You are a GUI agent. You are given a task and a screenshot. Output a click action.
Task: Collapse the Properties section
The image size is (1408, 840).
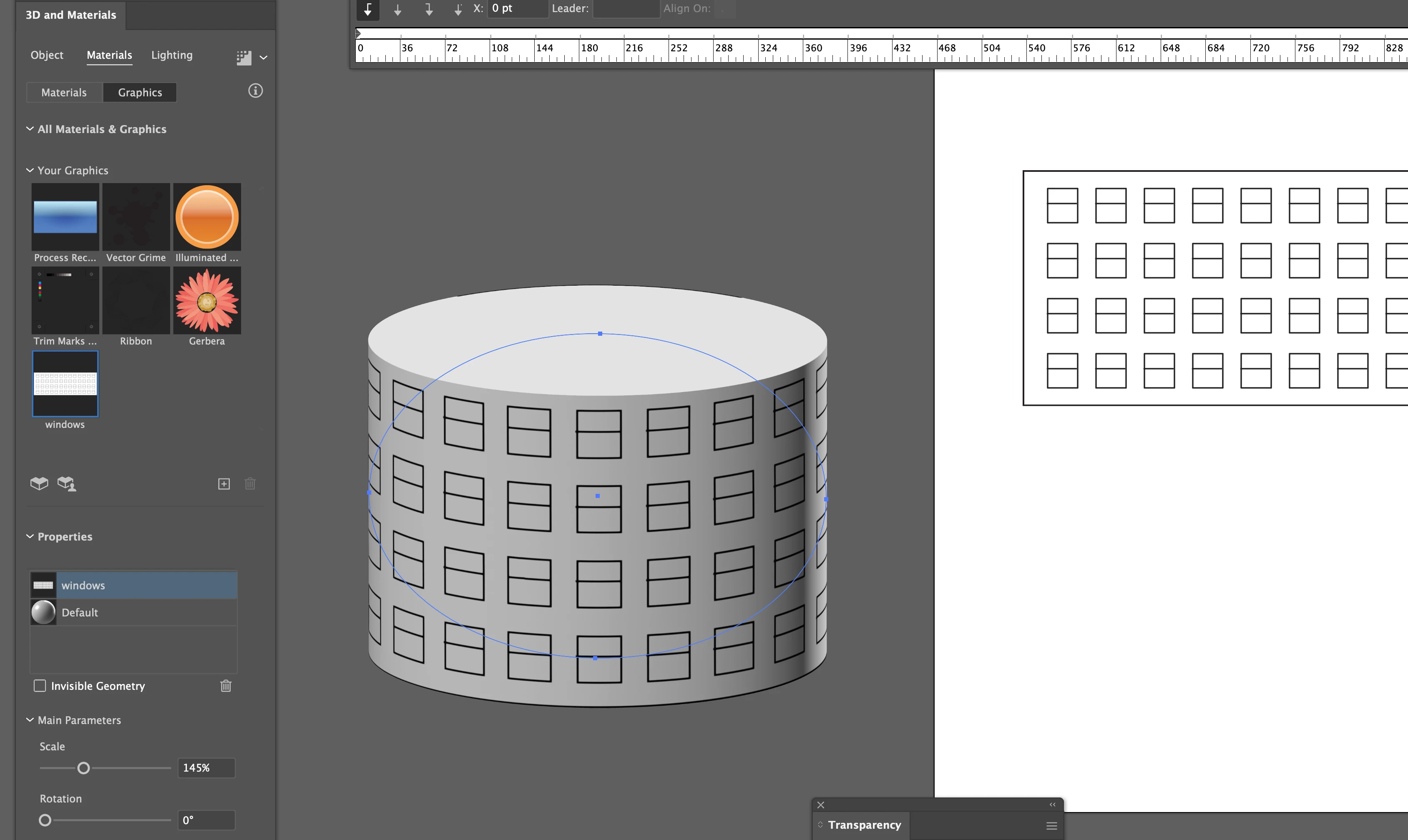point(30,536)
